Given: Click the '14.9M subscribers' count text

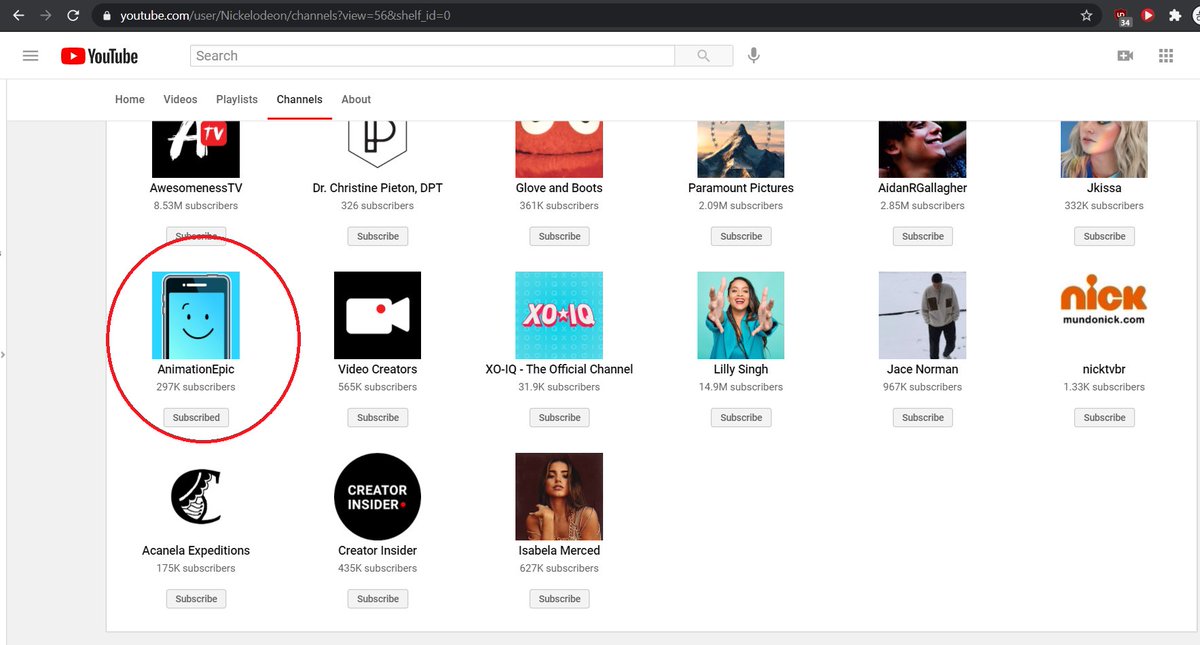Looking at the screenshot, I should 741,387.
